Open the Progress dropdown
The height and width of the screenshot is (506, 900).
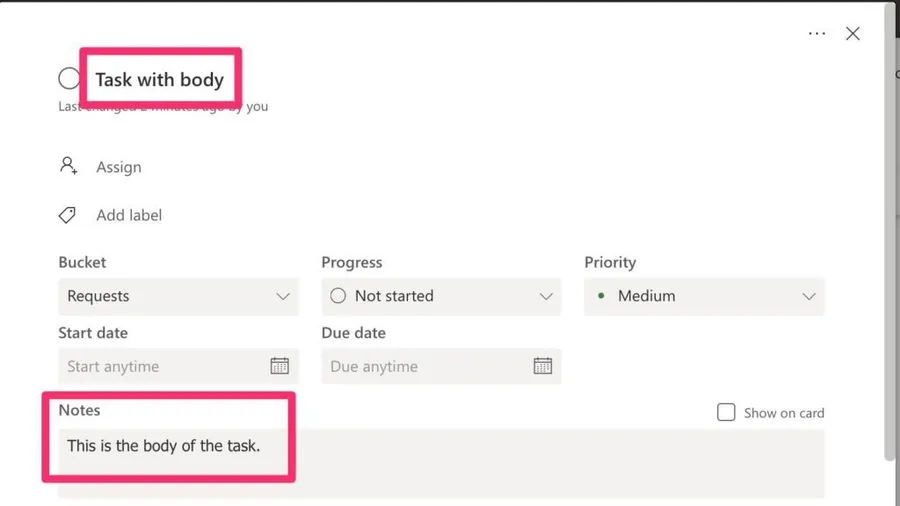tap(441, 296)
